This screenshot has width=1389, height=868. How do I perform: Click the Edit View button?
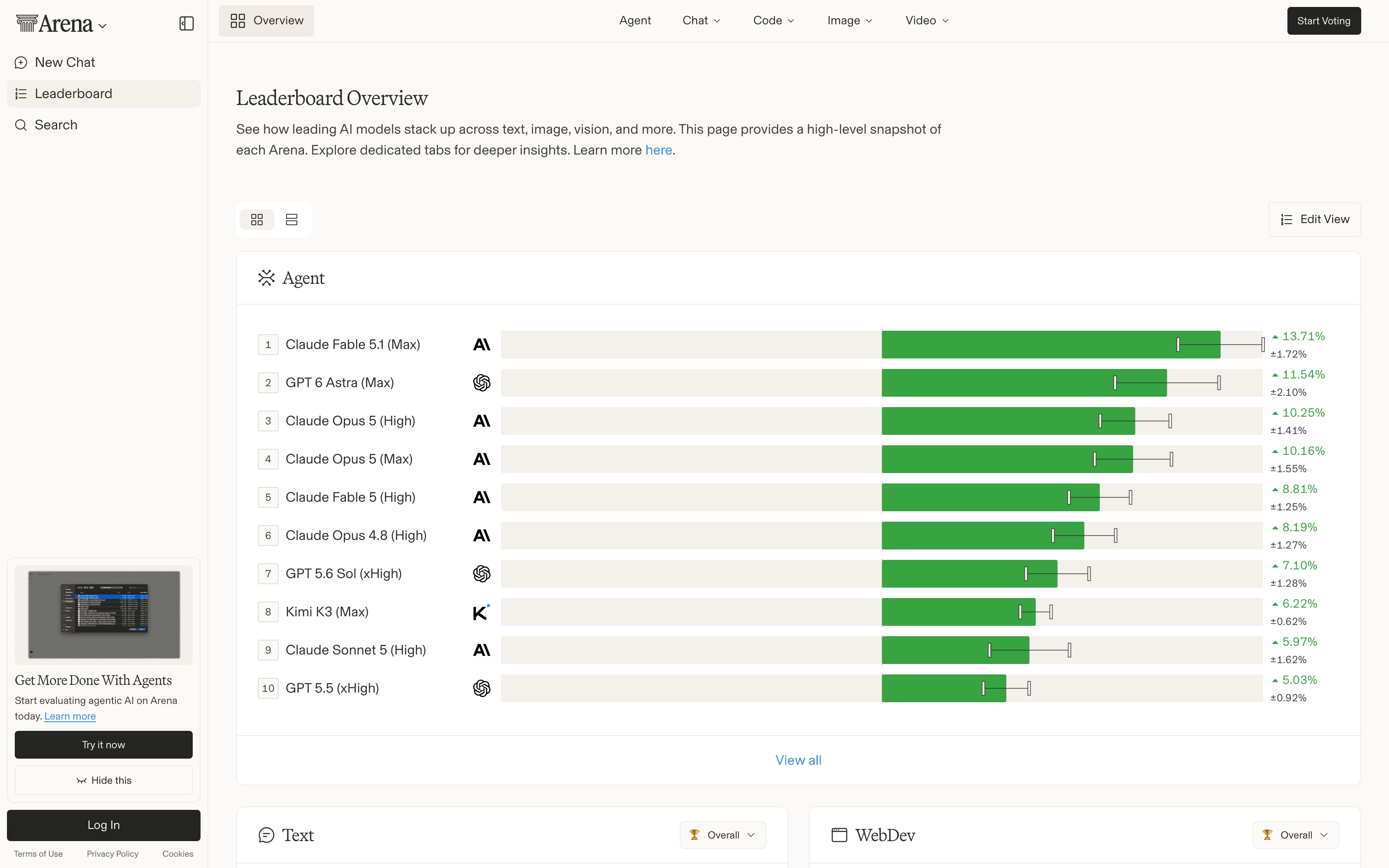(1314, 219)
